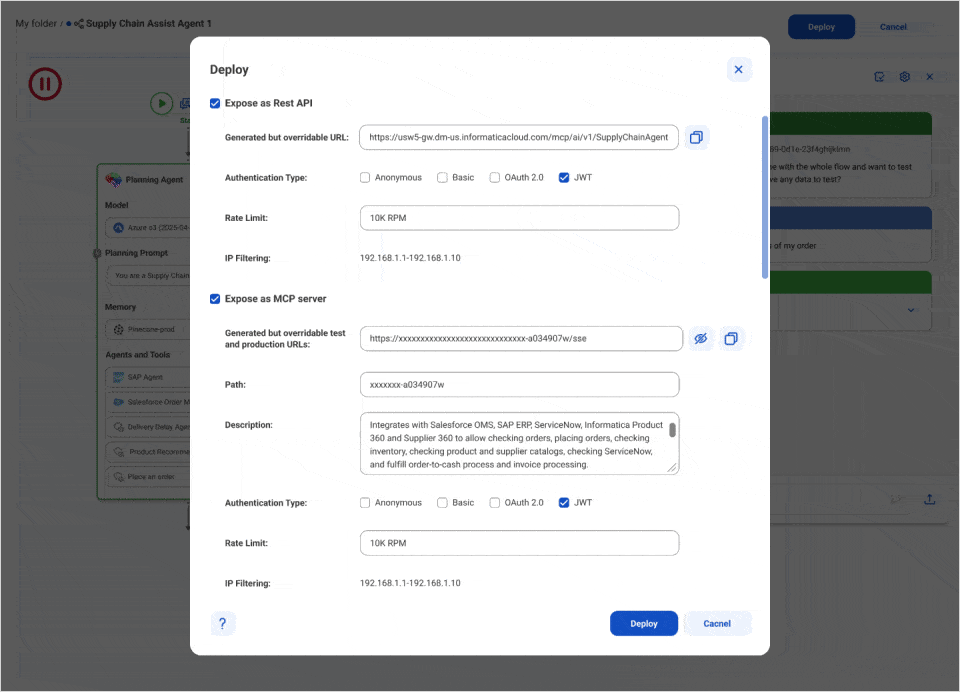
Task: Open the settings gear in right panel
Action: (905, 77)
